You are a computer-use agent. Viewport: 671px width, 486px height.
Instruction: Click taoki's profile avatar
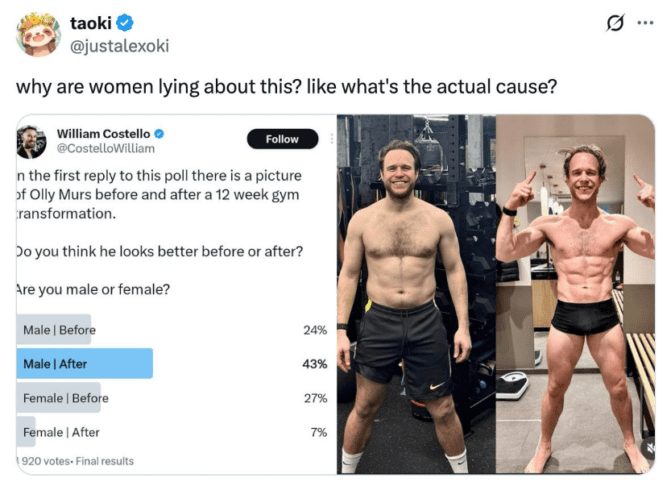tap(37, 36)
